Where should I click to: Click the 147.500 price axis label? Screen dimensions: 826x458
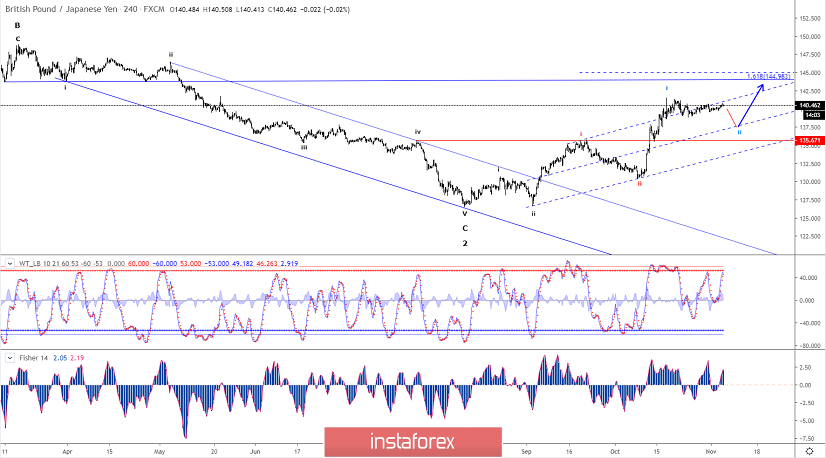(x=810, y=55)
